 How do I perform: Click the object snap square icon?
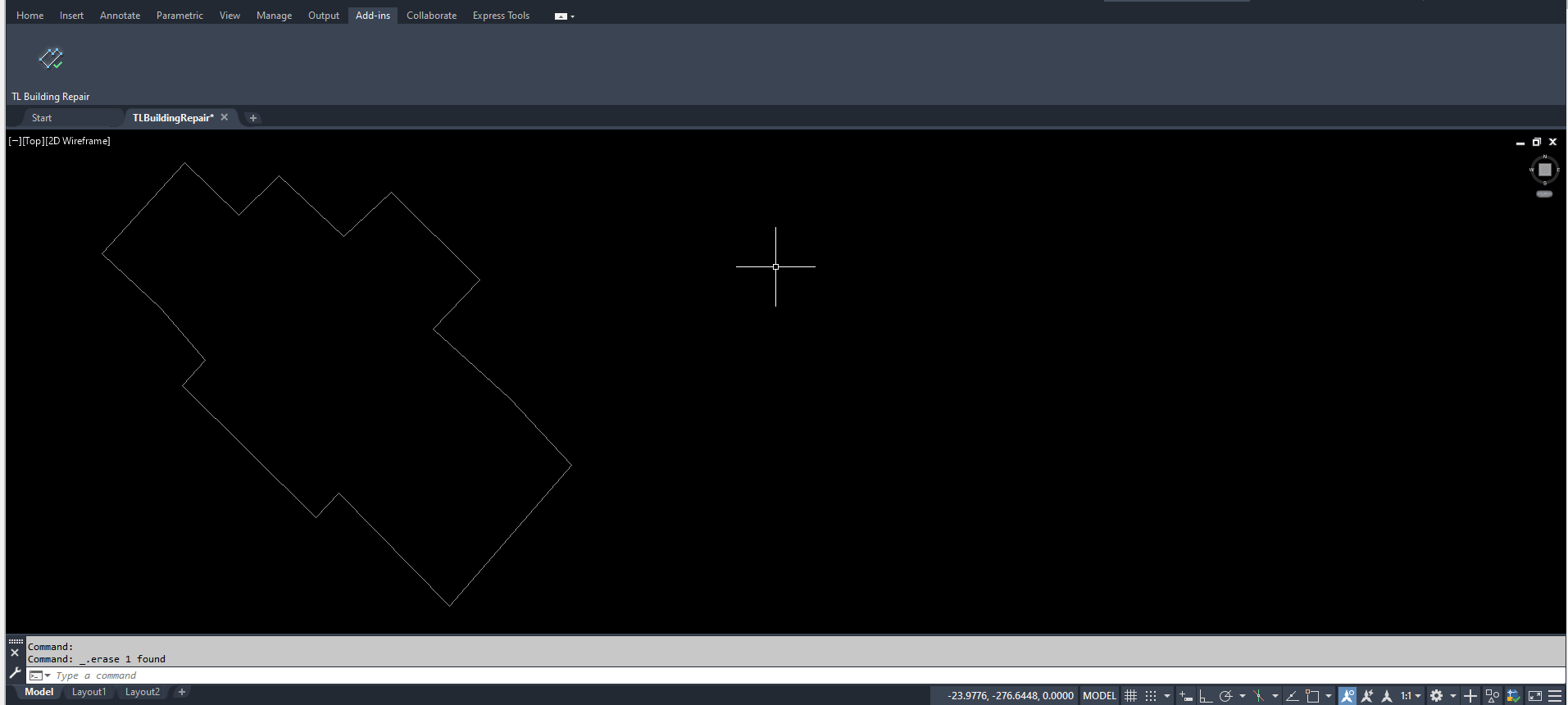coord(1312,696)
